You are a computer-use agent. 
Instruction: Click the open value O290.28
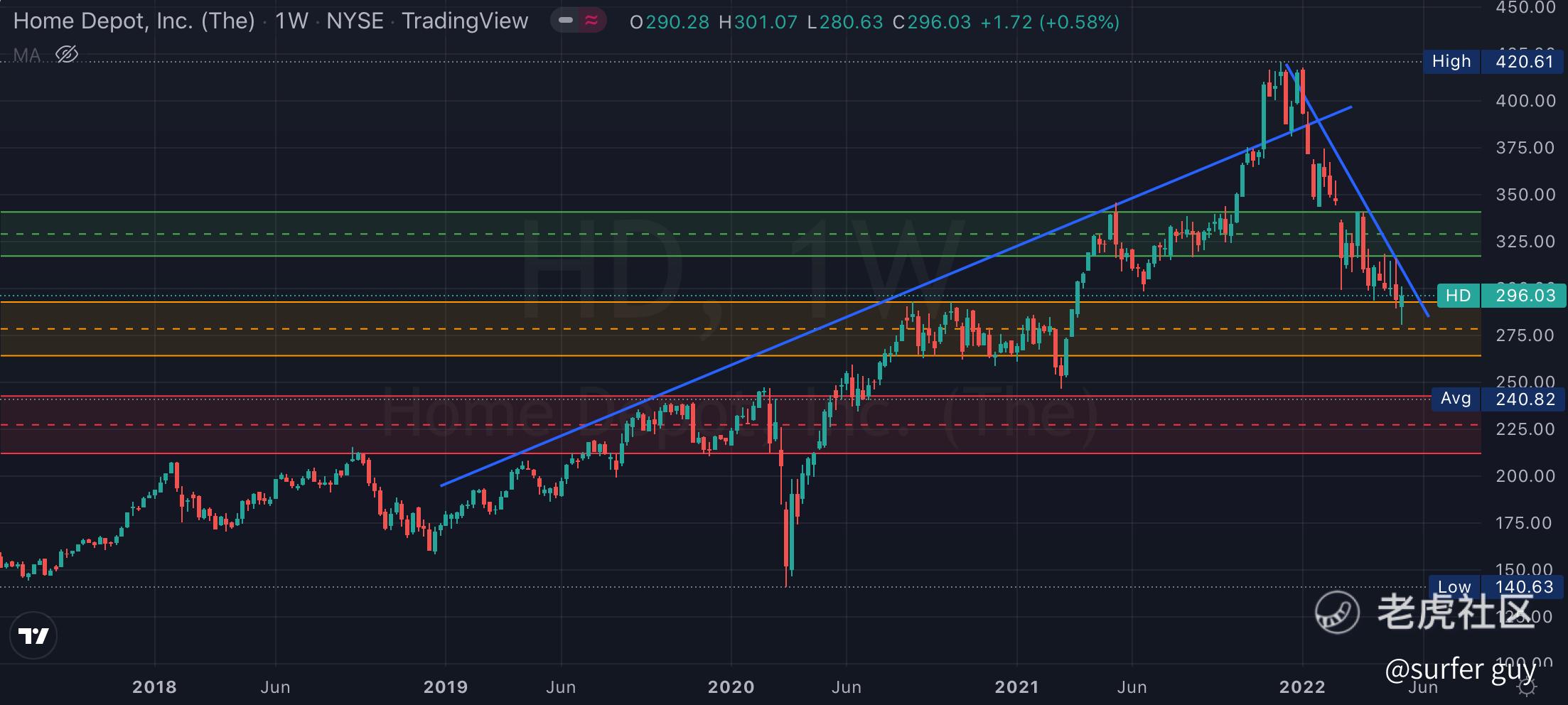670,22
